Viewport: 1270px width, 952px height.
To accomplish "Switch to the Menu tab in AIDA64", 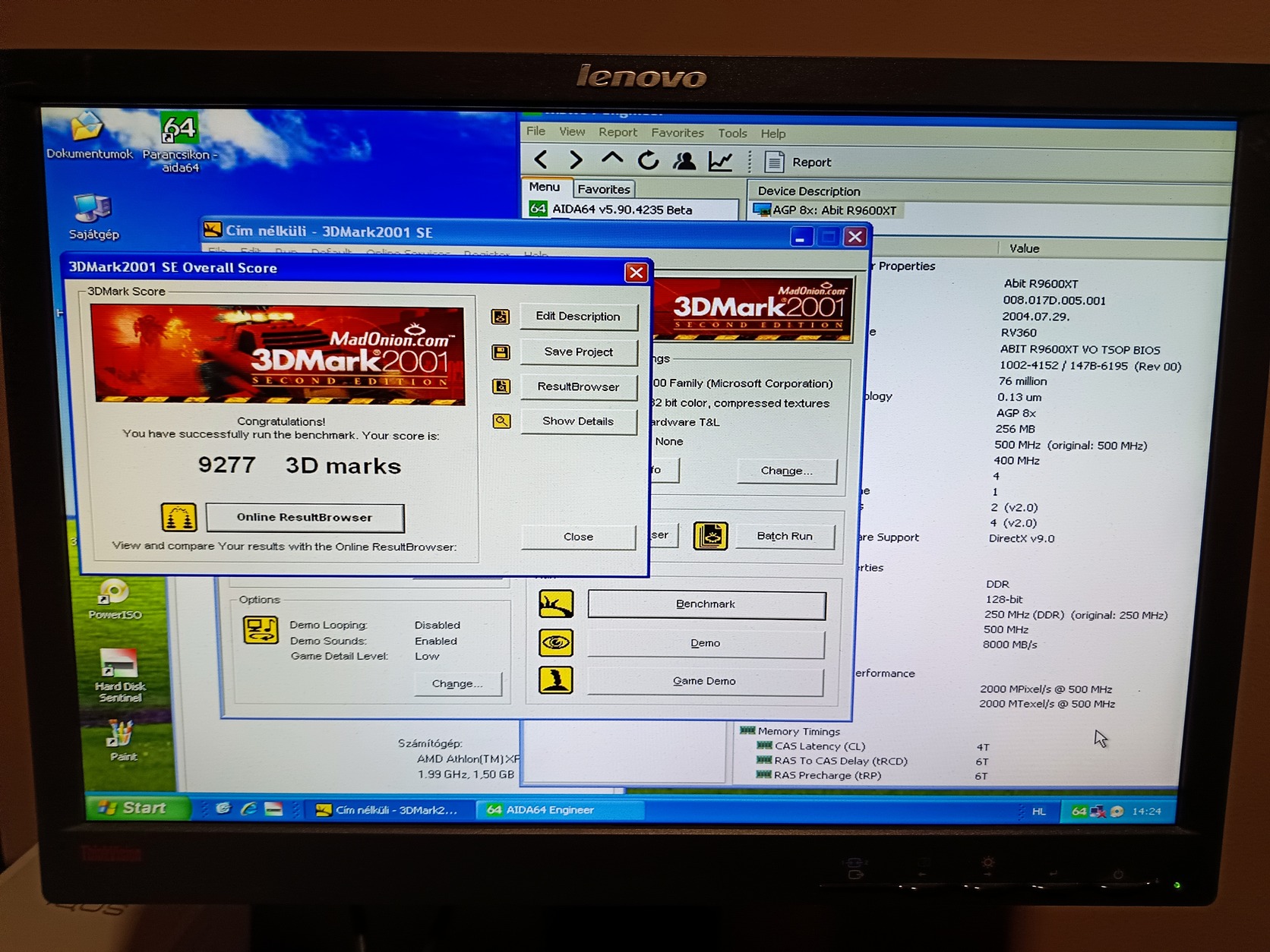I will 545,187.
